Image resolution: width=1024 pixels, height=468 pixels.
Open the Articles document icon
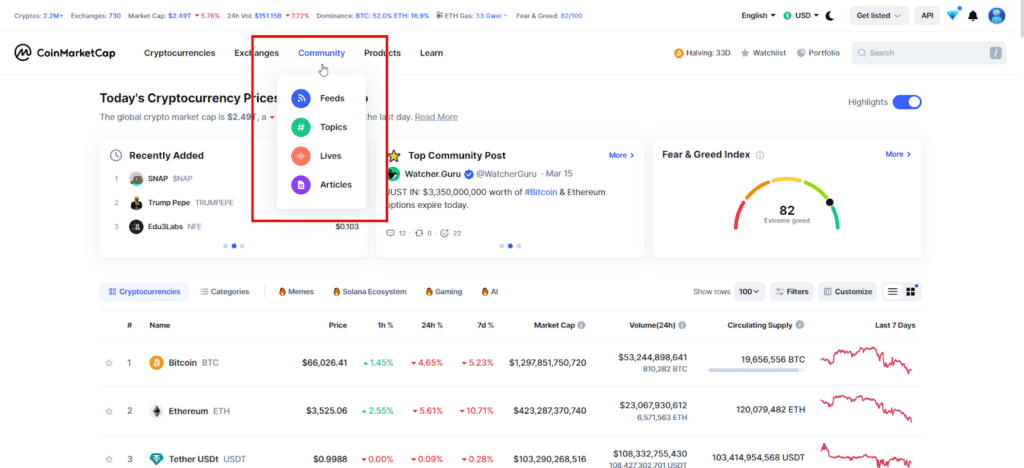(x=301, y=185)
